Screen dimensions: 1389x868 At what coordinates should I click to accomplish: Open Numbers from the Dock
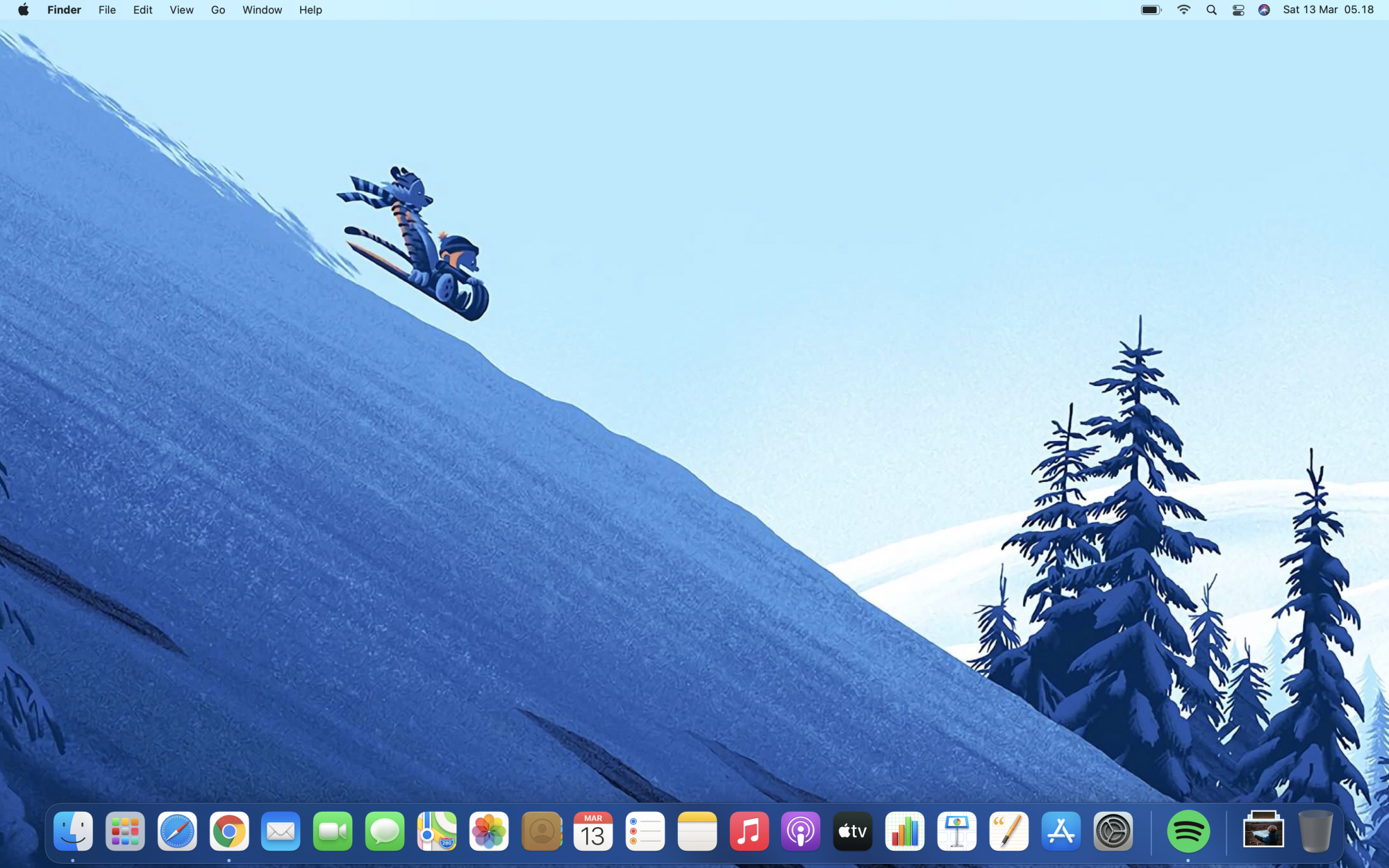905,831
